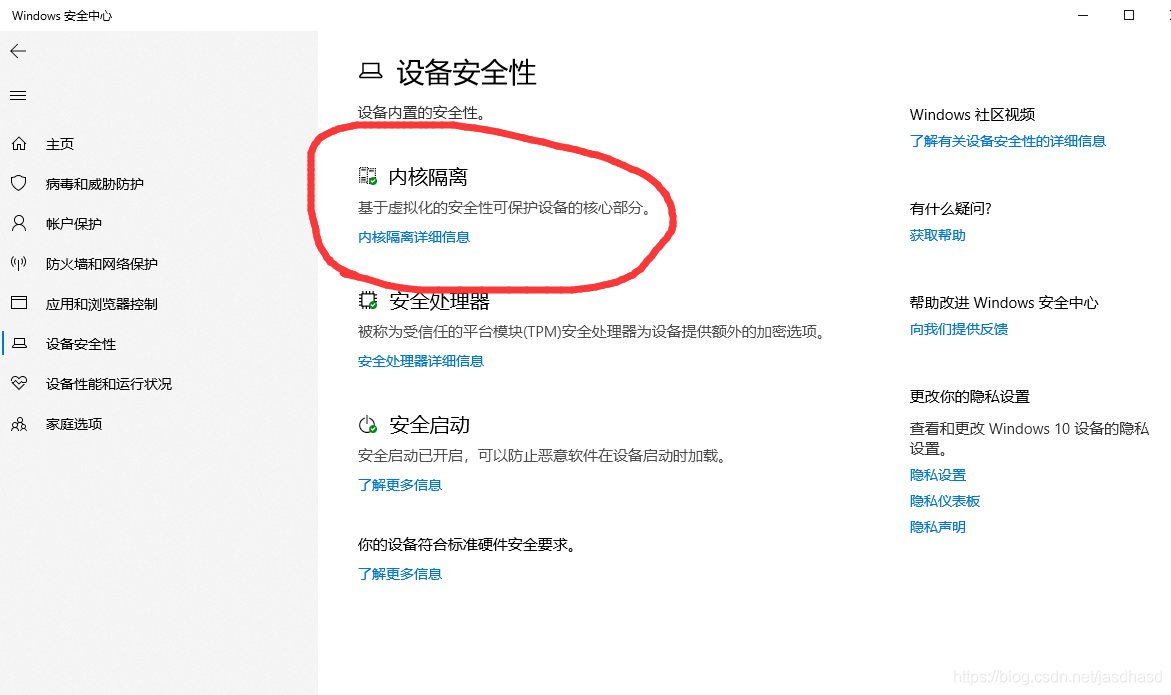
Task: Open 安全处理器详细信息 link
Action: 420,361
